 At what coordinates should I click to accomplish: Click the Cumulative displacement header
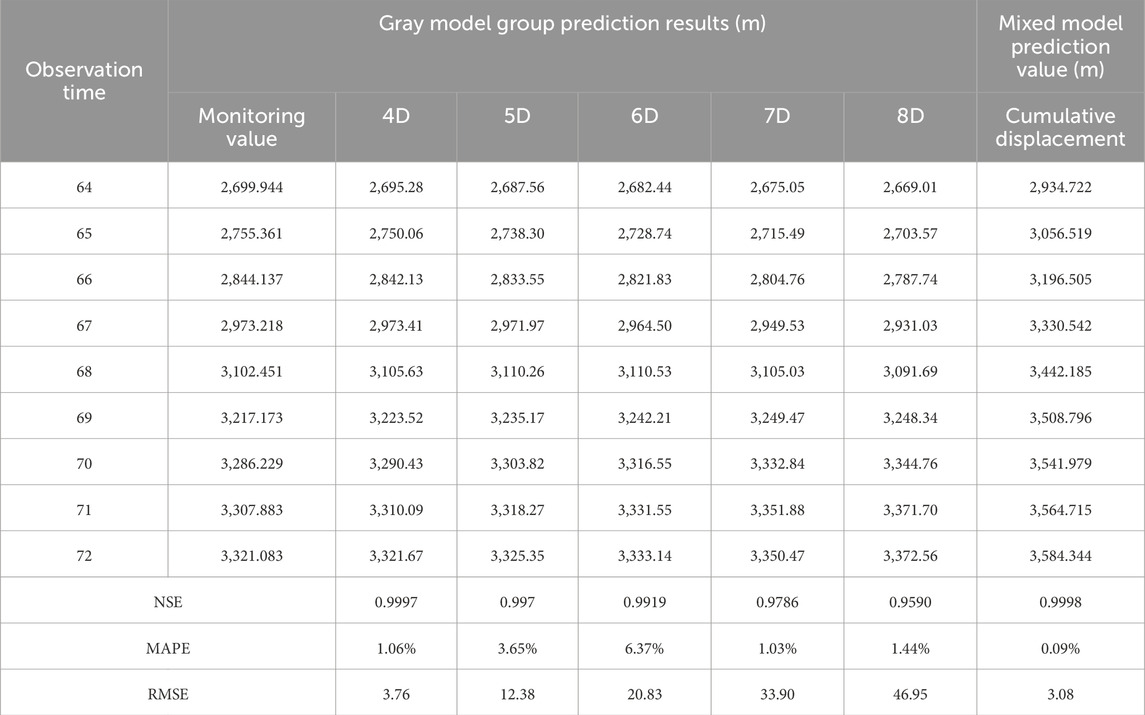pos(1060,127)
